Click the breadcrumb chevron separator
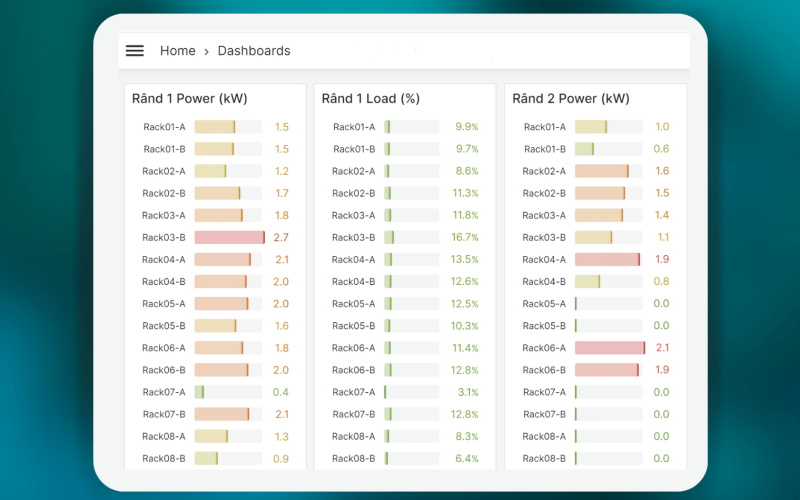This screenshot has width=800, height=500. (207, 52)
